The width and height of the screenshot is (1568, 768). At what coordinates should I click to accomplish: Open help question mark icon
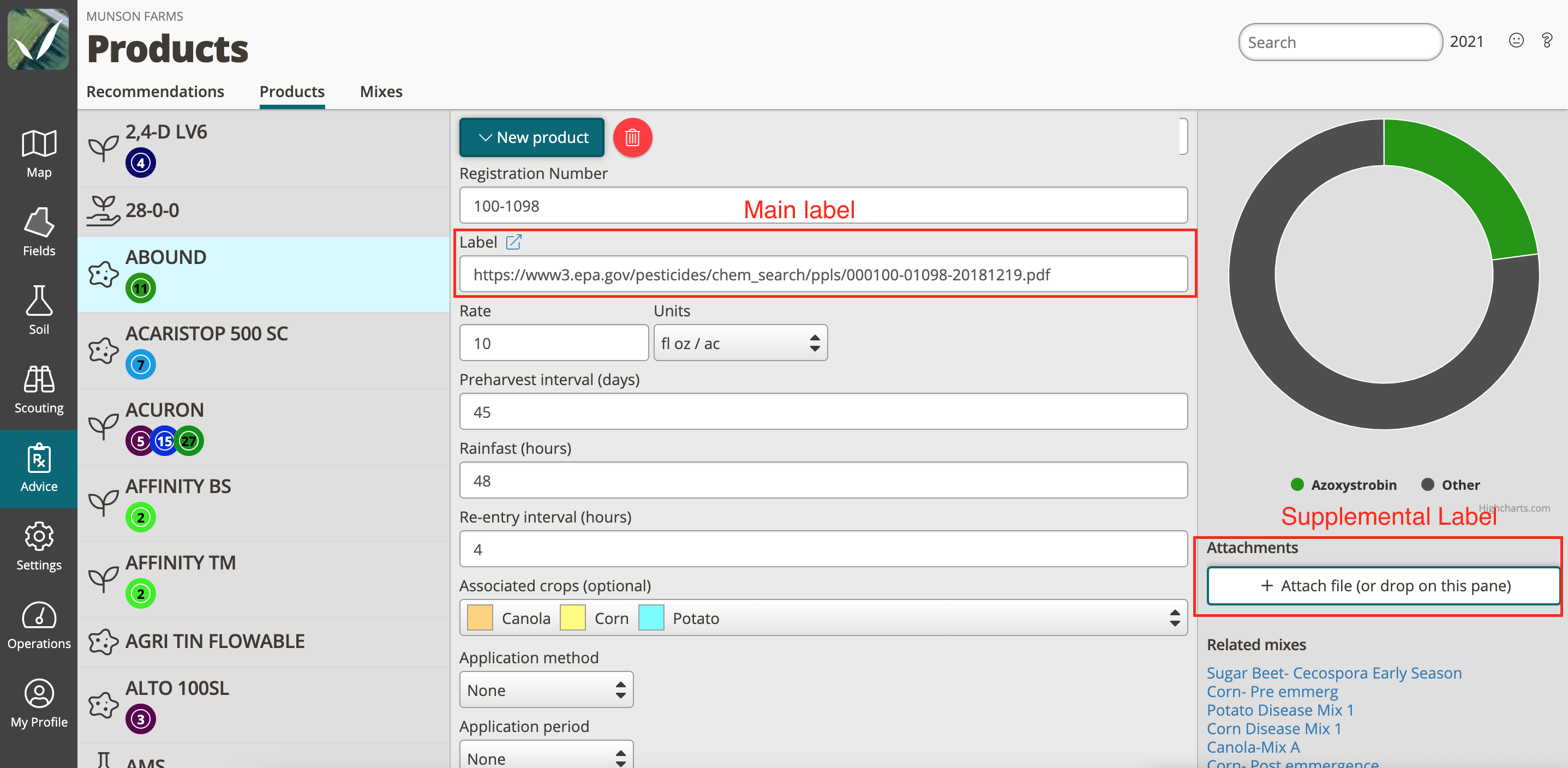tap(1547, 41)
